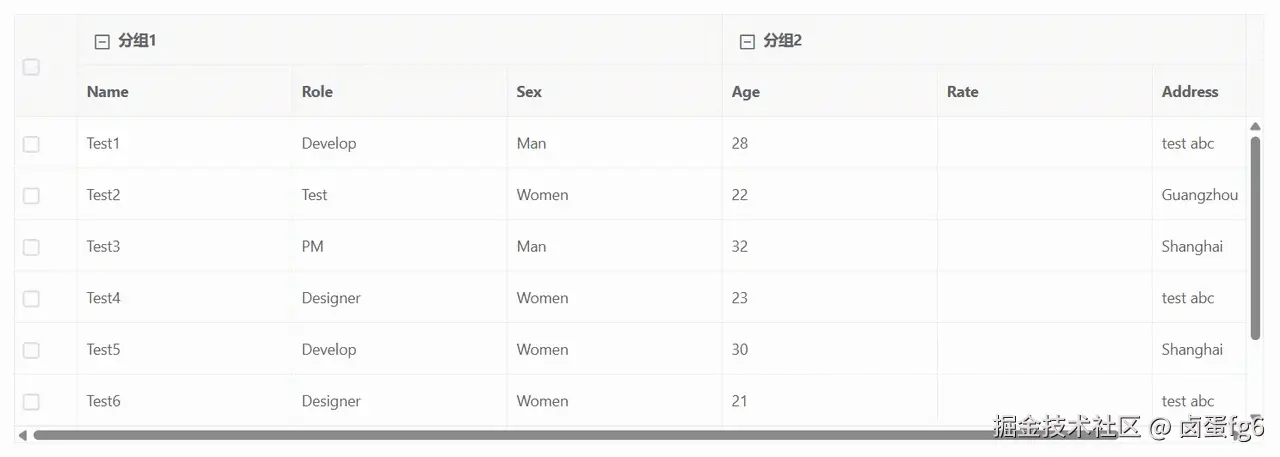Collapse the 分组1 column group

pyautogui.click(x=101, y=41)
